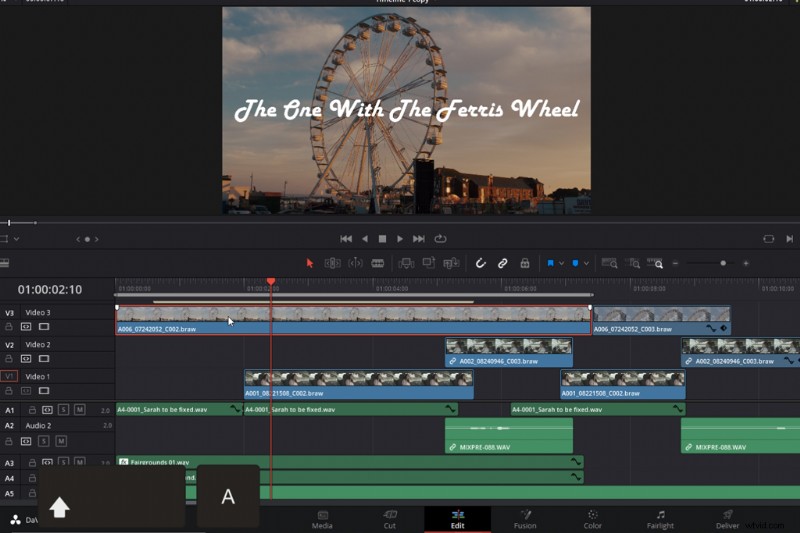Add a blue flag to the clip
Image resolution: width=800 pixels, height=533 pixels.
tap(551, 263)
